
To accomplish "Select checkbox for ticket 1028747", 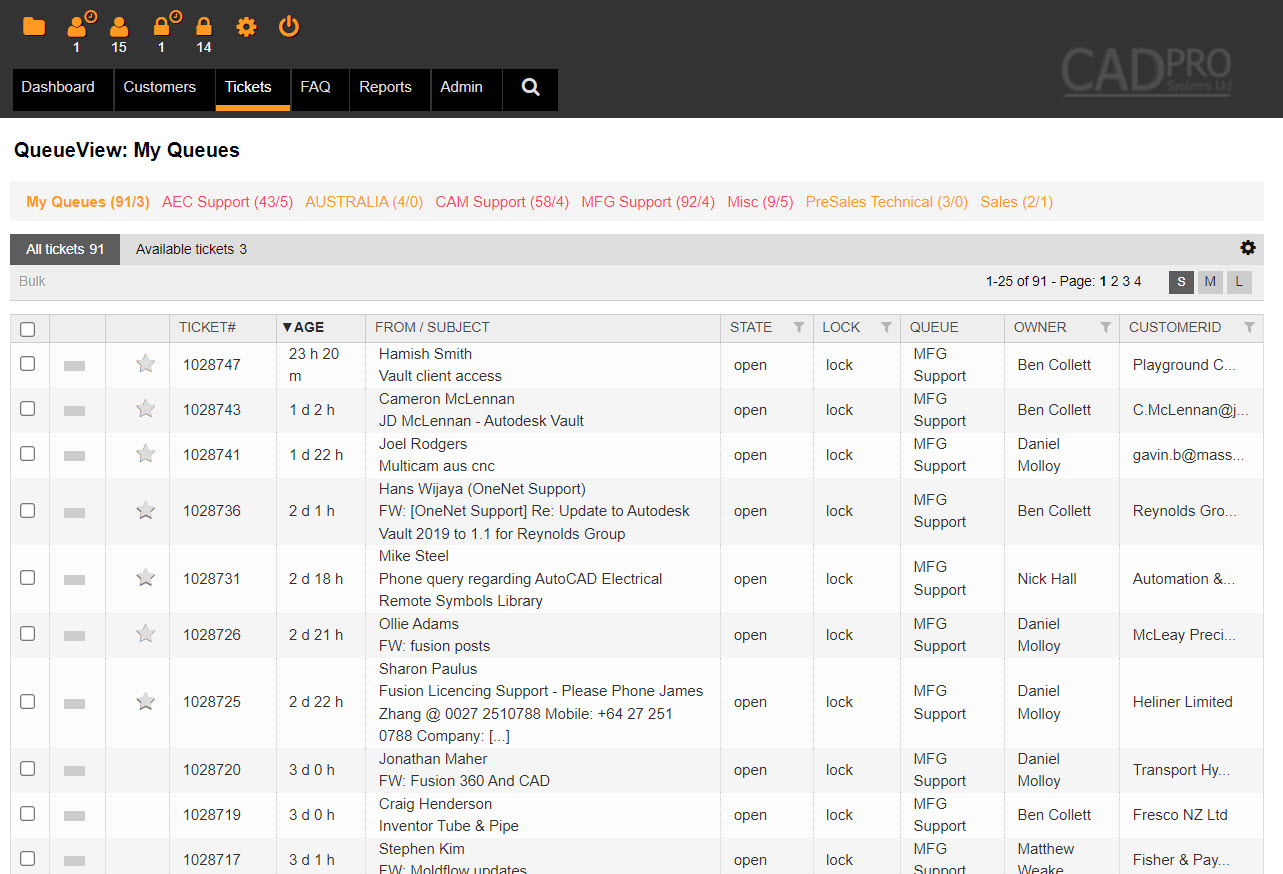I will 28,364.
